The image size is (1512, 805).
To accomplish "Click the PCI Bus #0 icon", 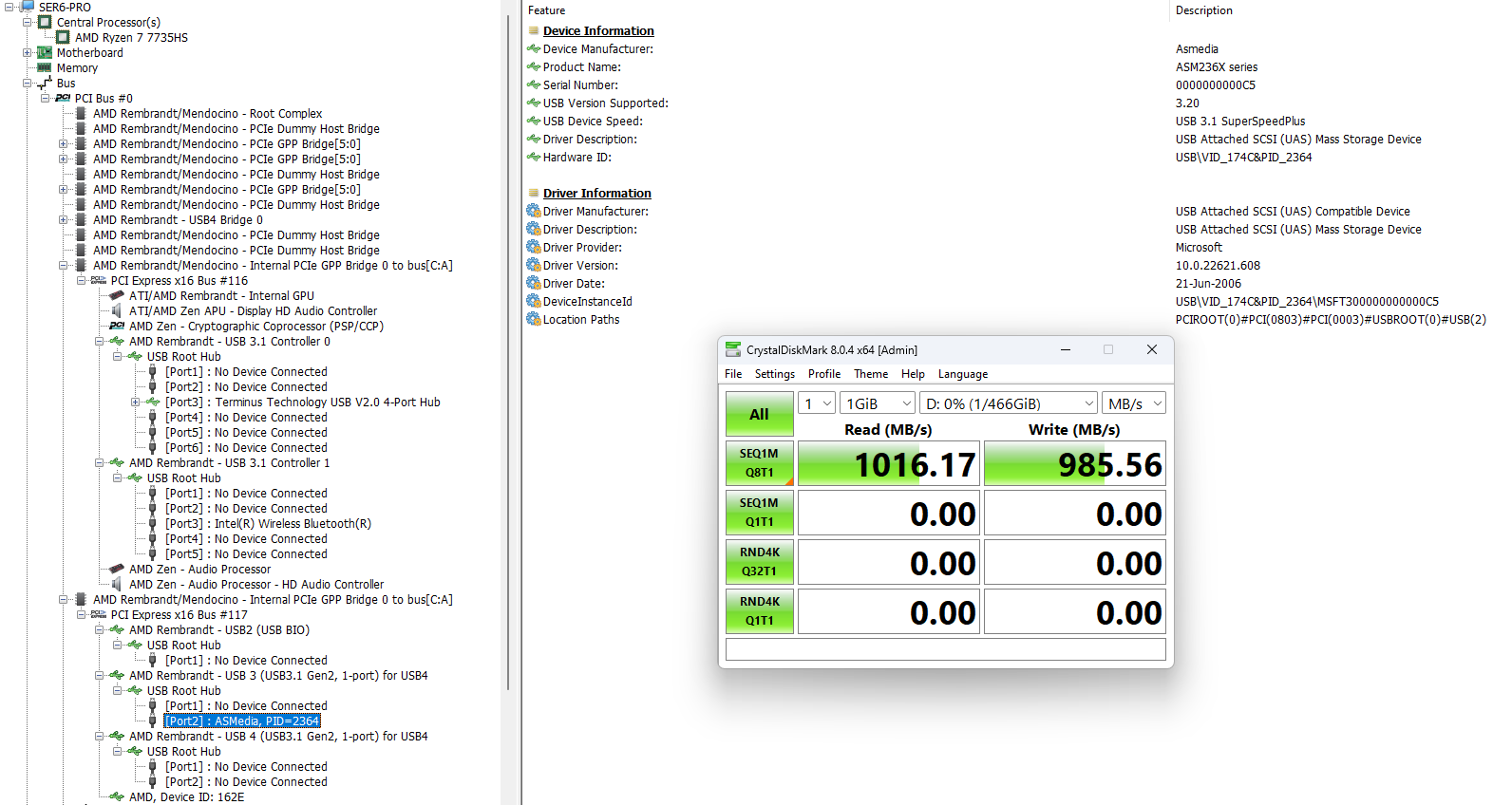I will (63, 98).
